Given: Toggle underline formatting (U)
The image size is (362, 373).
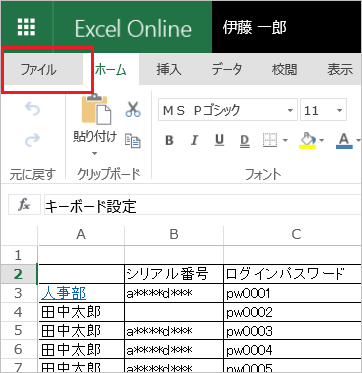Looking at the screenshot, I should coord(219,141).
